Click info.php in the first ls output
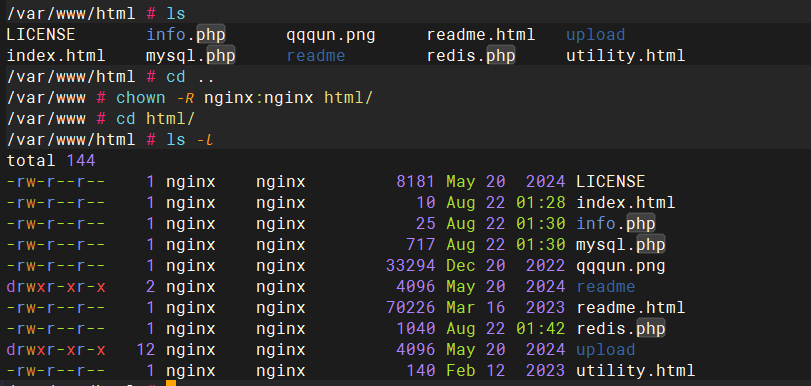Viewport: 811px width, 386px height. click(186, 35)
